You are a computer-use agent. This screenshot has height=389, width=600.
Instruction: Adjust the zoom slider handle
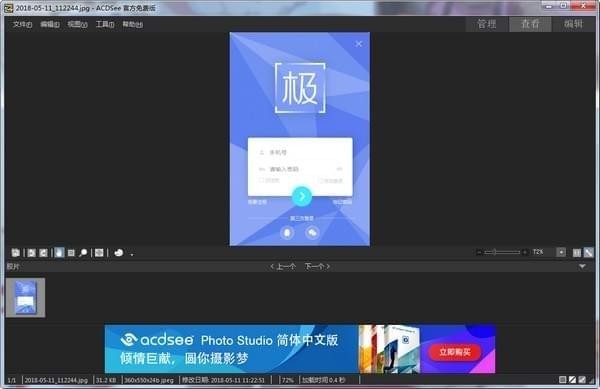coord(495,252)
